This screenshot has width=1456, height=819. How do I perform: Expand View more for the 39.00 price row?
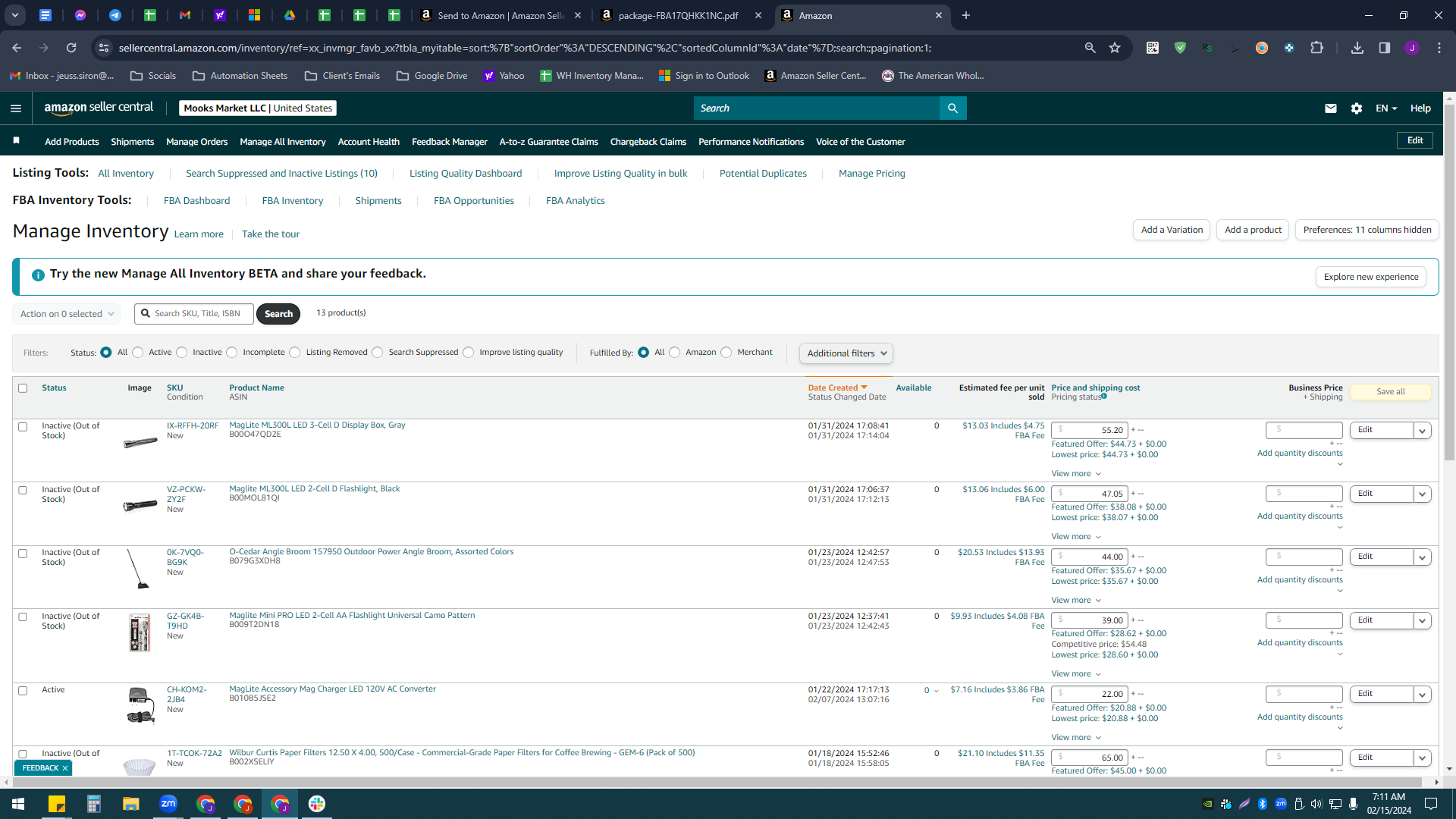(1076, 674)
